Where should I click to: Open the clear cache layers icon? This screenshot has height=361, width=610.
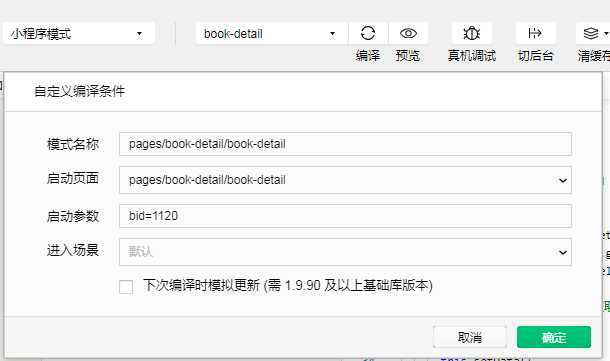[592, 33]
